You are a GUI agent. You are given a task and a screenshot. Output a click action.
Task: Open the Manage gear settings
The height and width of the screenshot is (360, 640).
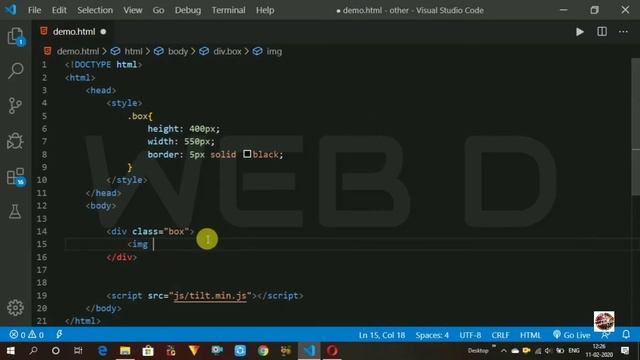tap(16, 307)
